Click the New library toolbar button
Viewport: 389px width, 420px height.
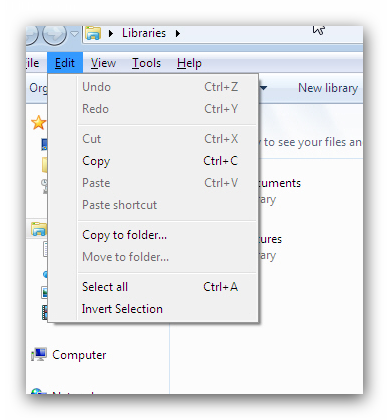[x=328, y=88]
